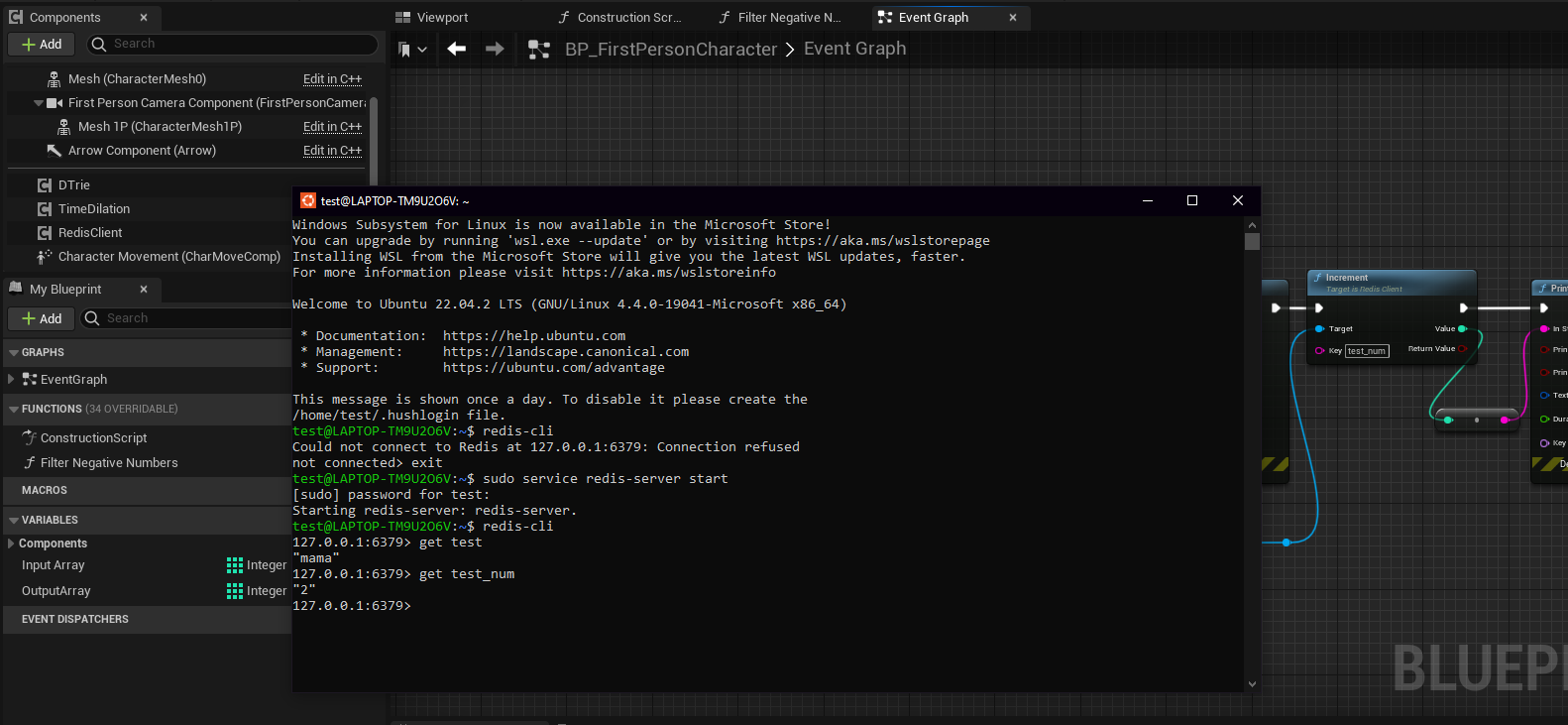Click the blueprint graph icon beside breadcrumb
The width and height of the screenshot is (1568, 725).
[x=539, y=49]
